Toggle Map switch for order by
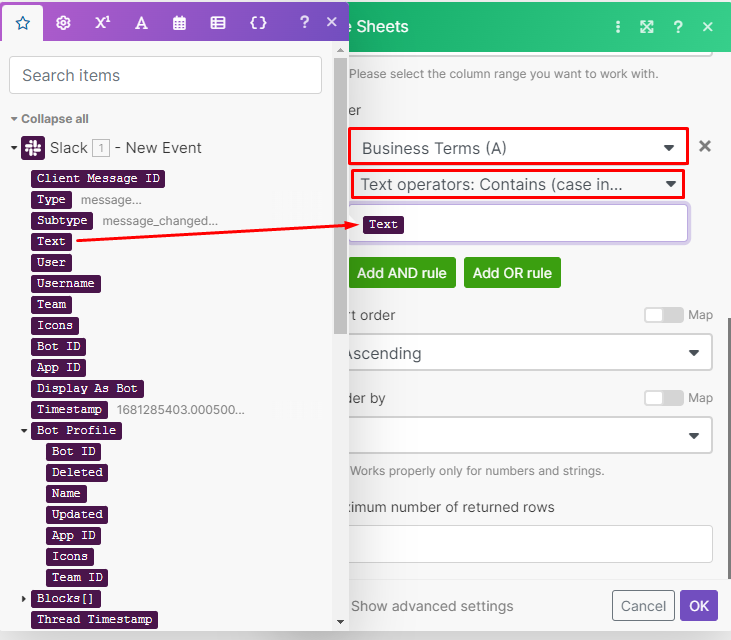Viewport: 731px width, 640px height. (x=664, y=398)
